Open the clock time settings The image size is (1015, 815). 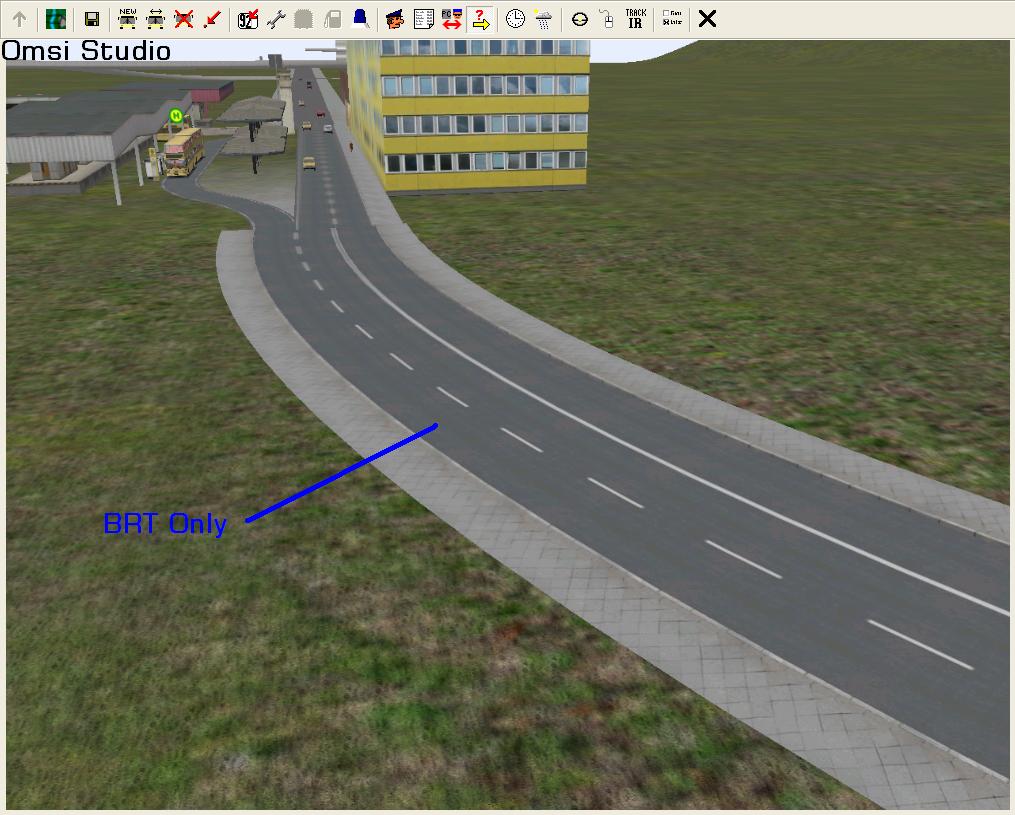pos(515,19)
